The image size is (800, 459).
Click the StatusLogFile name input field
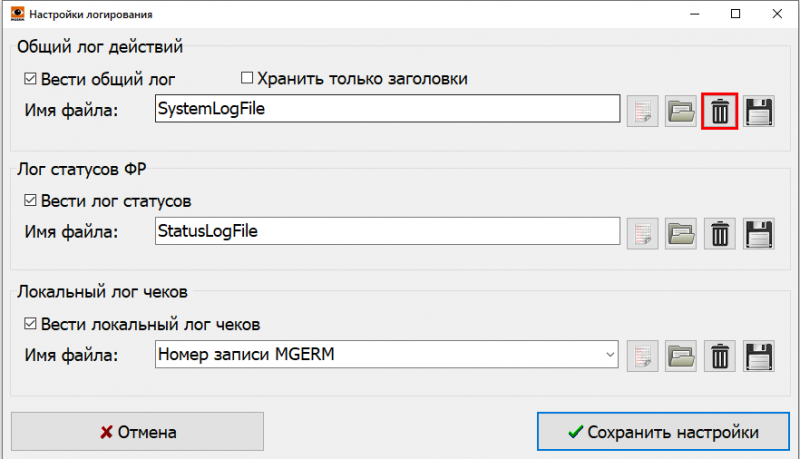point(388,231)
